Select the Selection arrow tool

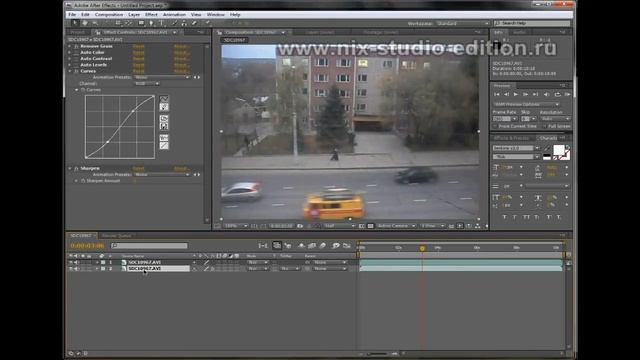click(x=75, y=23)
